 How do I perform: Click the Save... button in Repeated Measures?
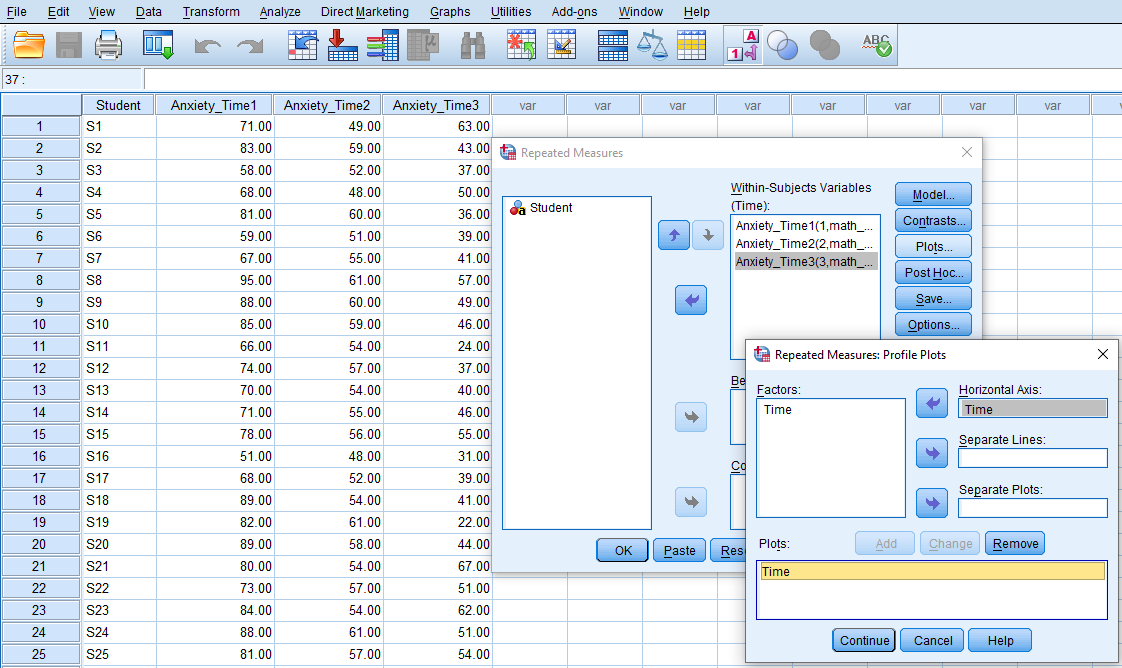933,299
